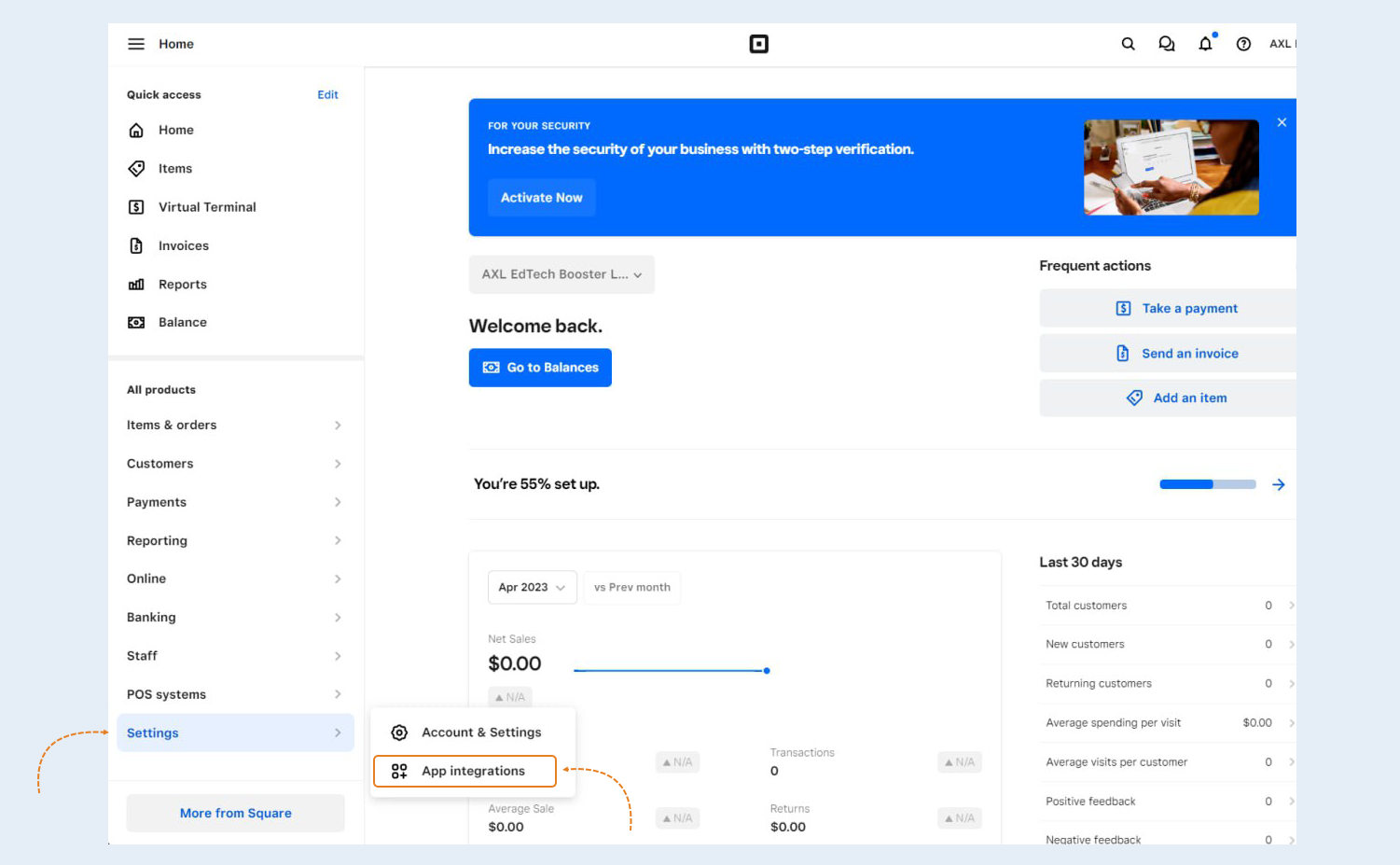Expand Items & orders submenu
This screenshot has height=865, width=1400.
coord(338,426)
